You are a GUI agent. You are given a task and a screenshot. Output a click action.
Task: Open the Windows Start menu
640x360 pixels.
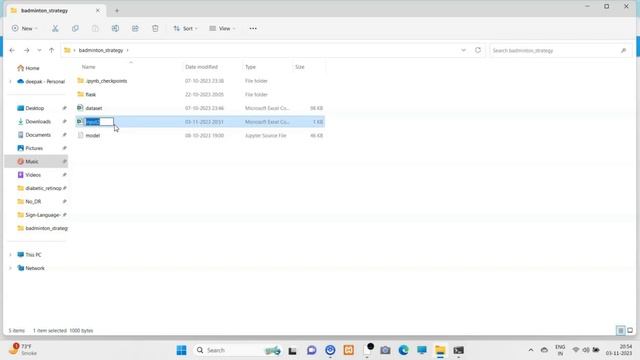182,350
